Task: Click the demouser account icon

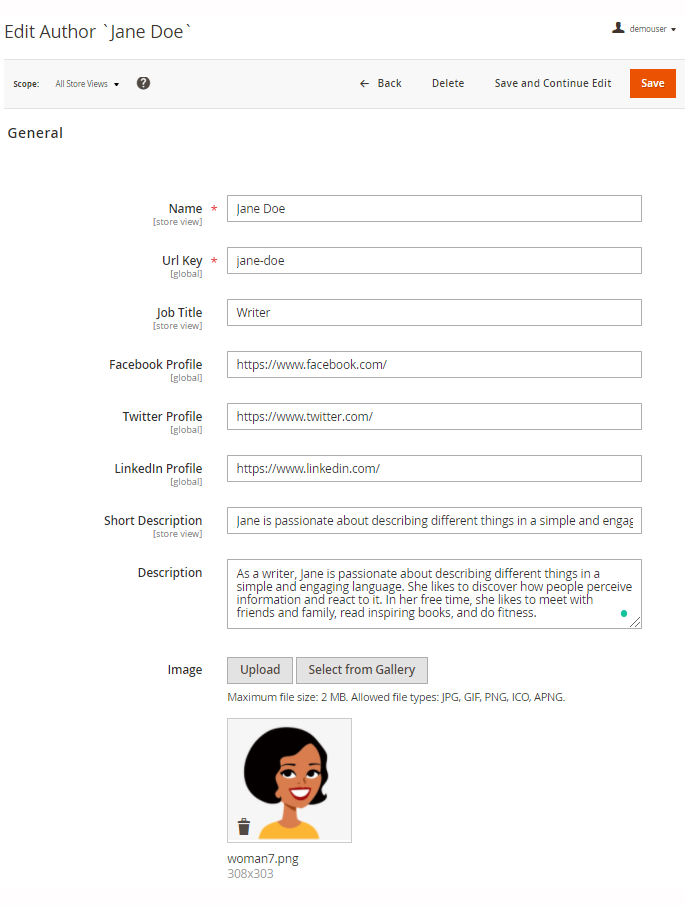Action: click(x=619, y=29)
